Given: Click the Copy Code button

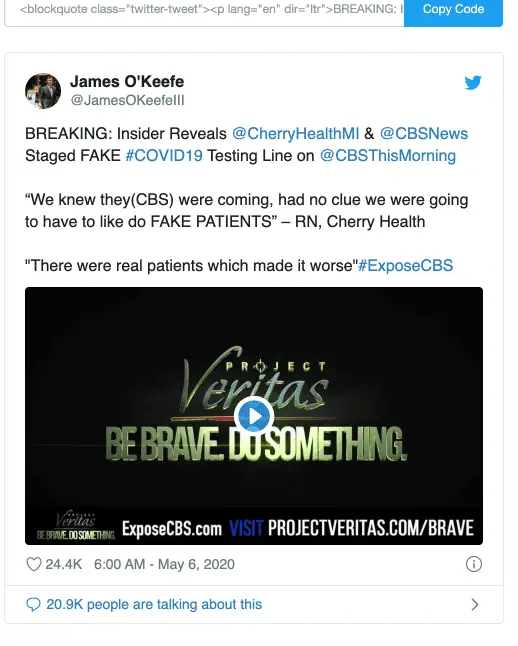Looking at the screenshot, I should [453, 10].
